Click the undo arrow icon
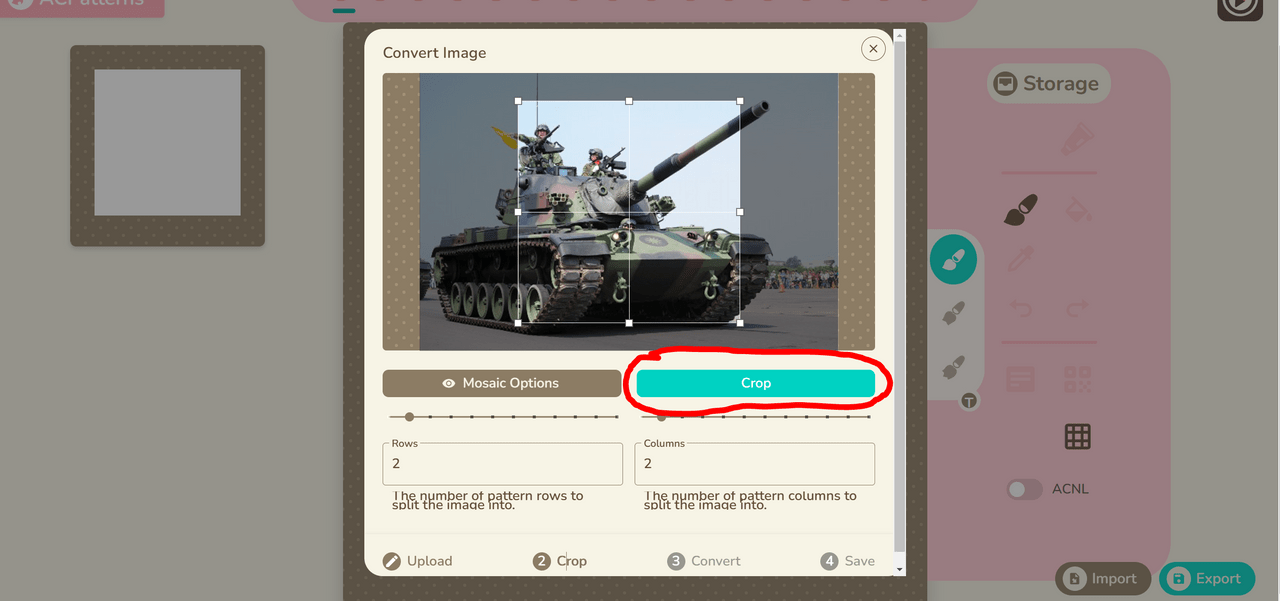The width and height of the screenshot is (1280, 601). coord(1020,309)
